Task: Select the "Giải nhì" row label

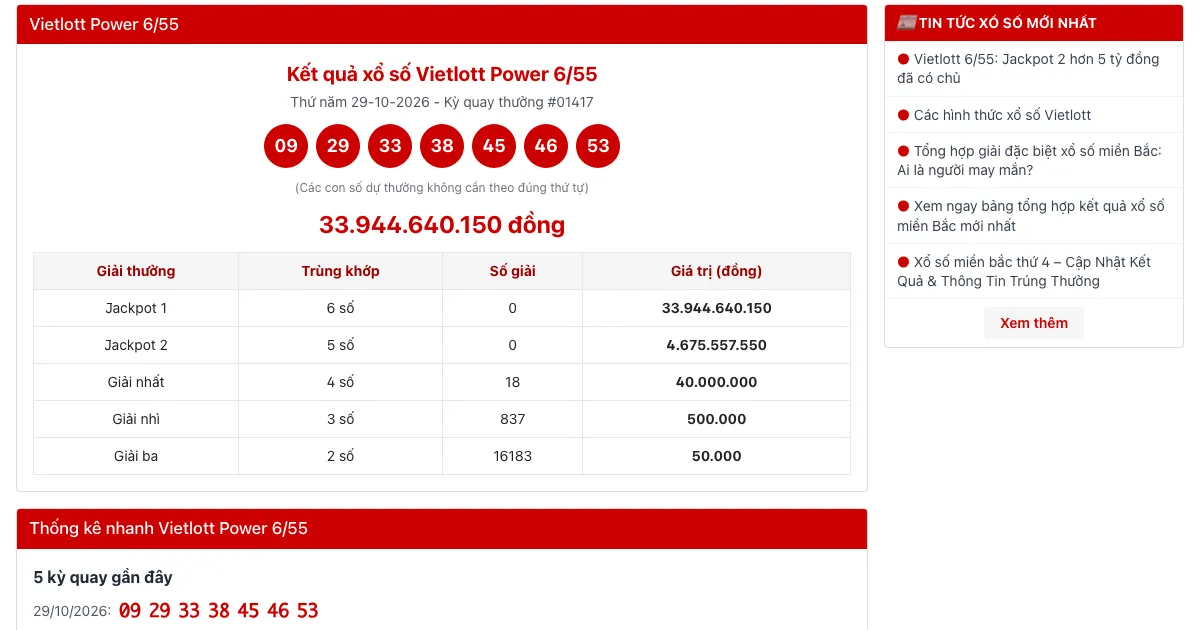Action: (136, 419)
